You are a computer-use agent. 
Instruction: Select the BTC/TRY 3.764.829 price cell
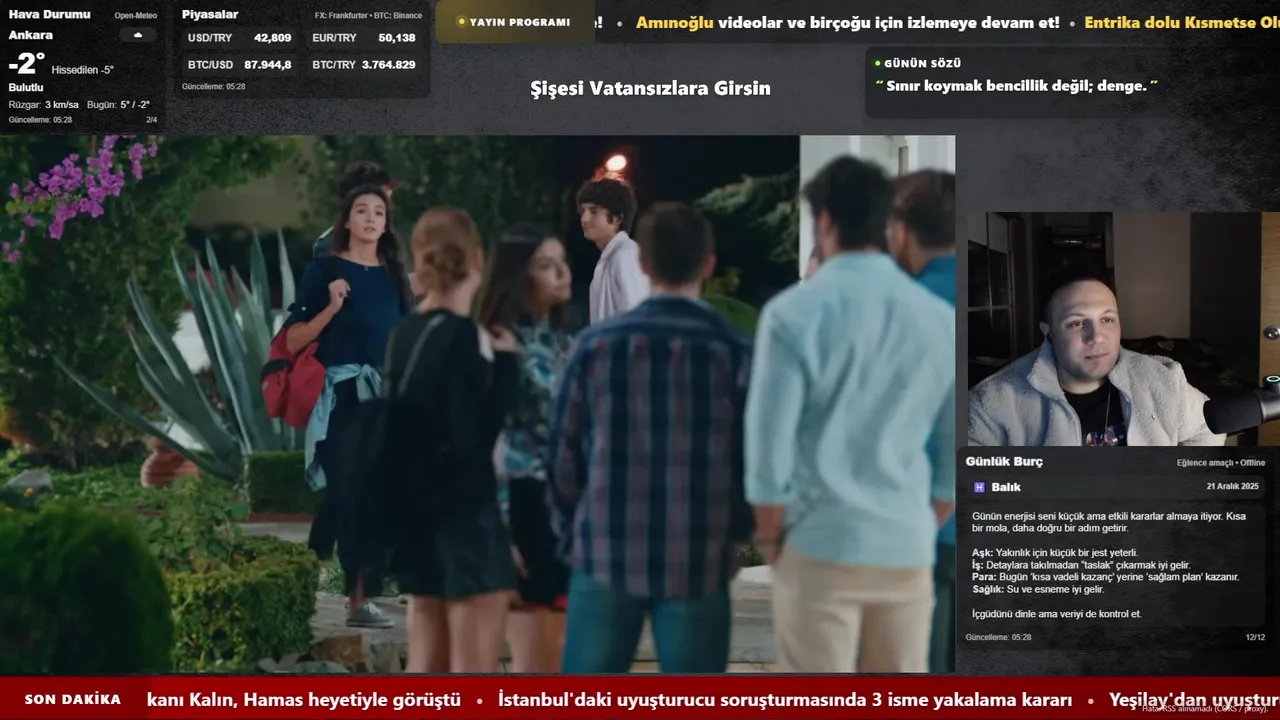pos(364,65)
